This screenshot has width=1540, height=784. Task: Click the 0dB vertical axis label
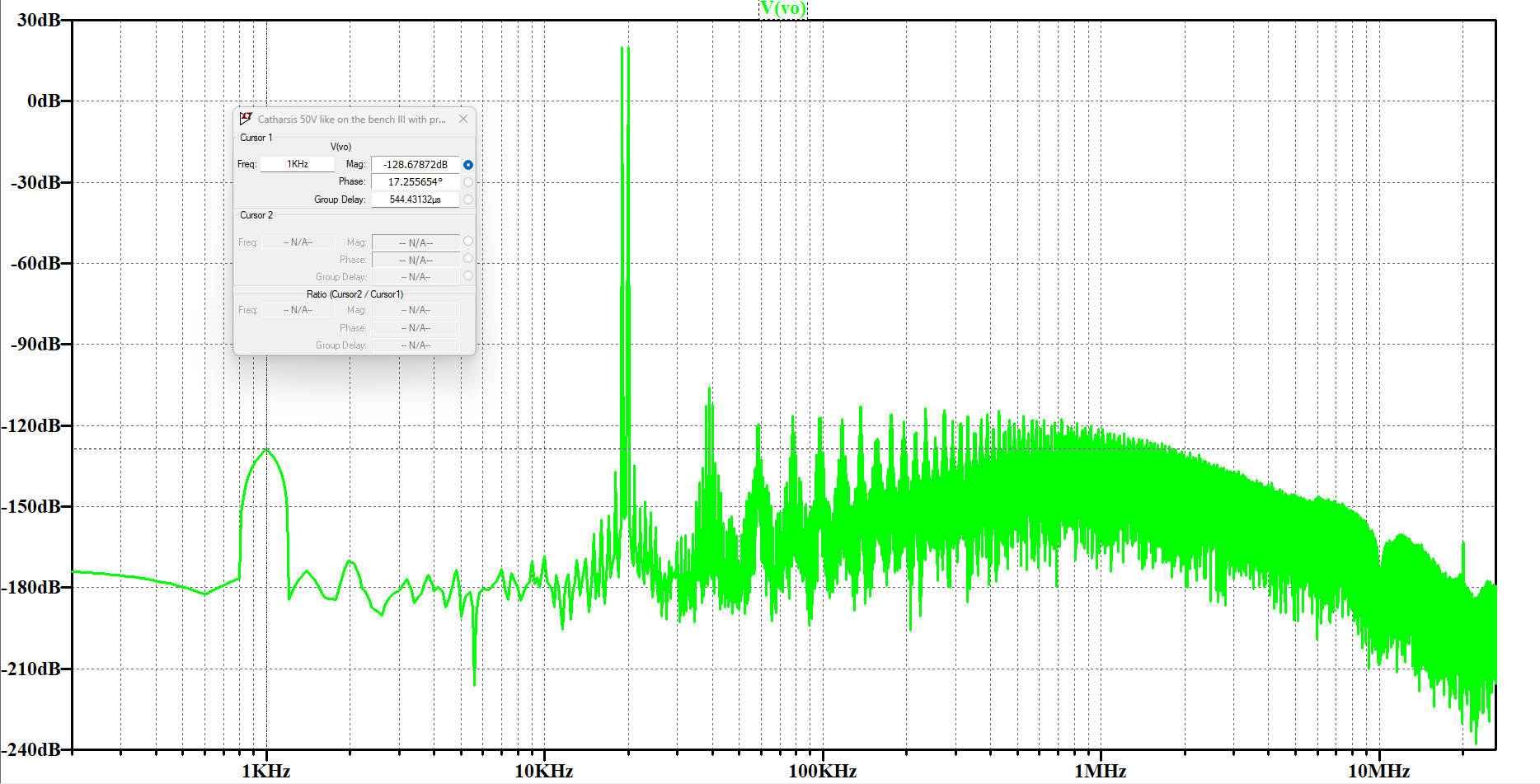[x=44, y=101]
